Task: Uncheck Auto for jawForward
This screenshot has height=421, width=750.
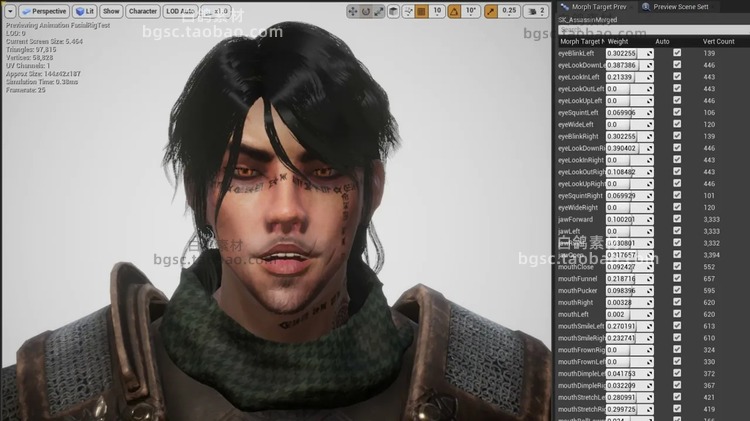Action: 677,219
